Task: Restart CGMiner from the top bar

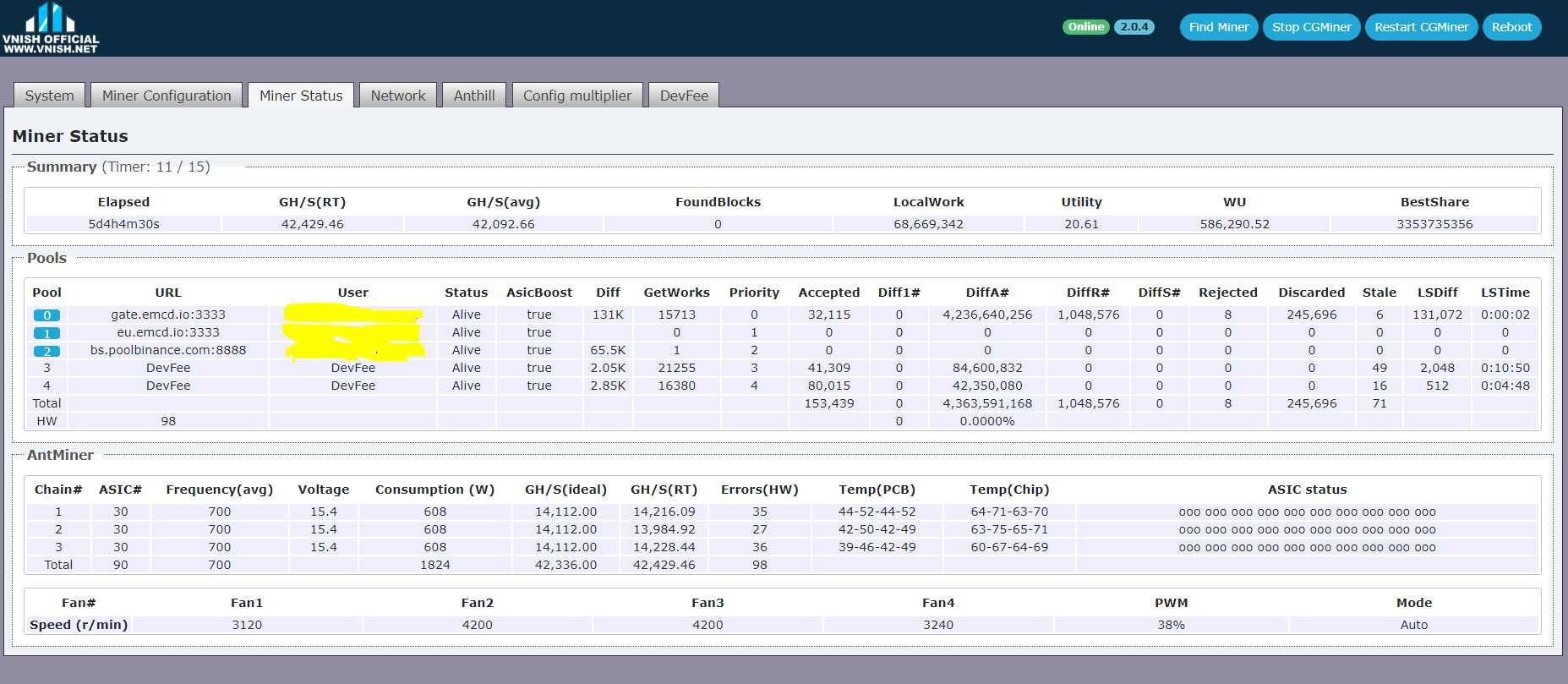Action: click(1421, 27)
